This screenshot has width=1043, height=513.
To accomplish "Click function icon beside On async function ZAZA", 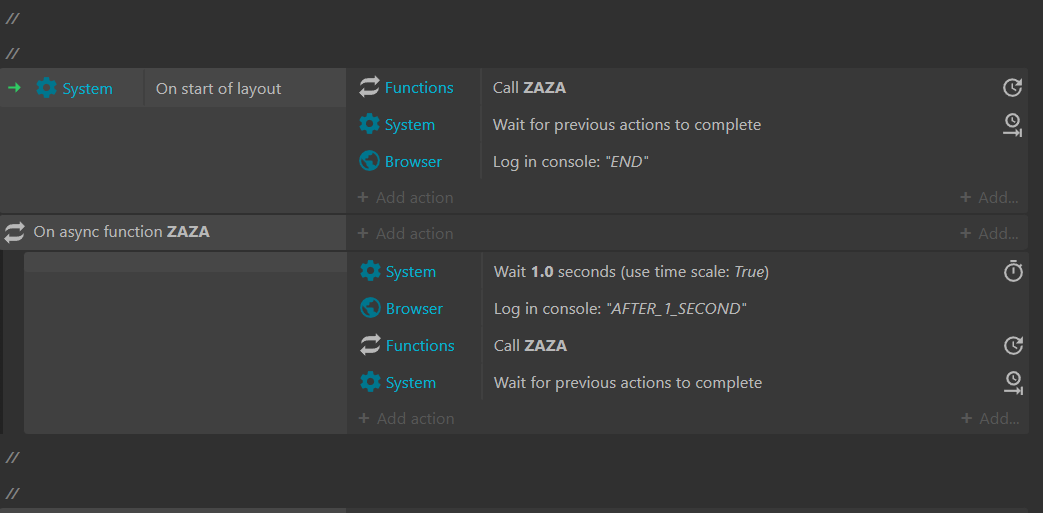I will 14,232.
